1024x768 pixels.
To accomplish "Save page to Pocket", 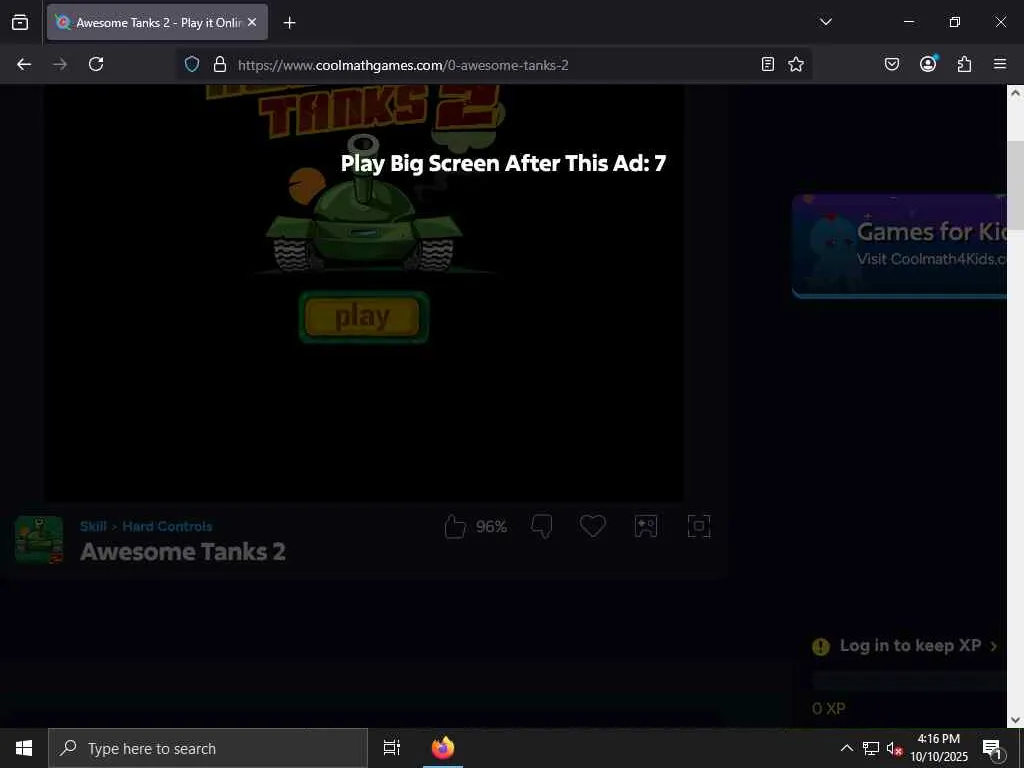I will 891,64.
